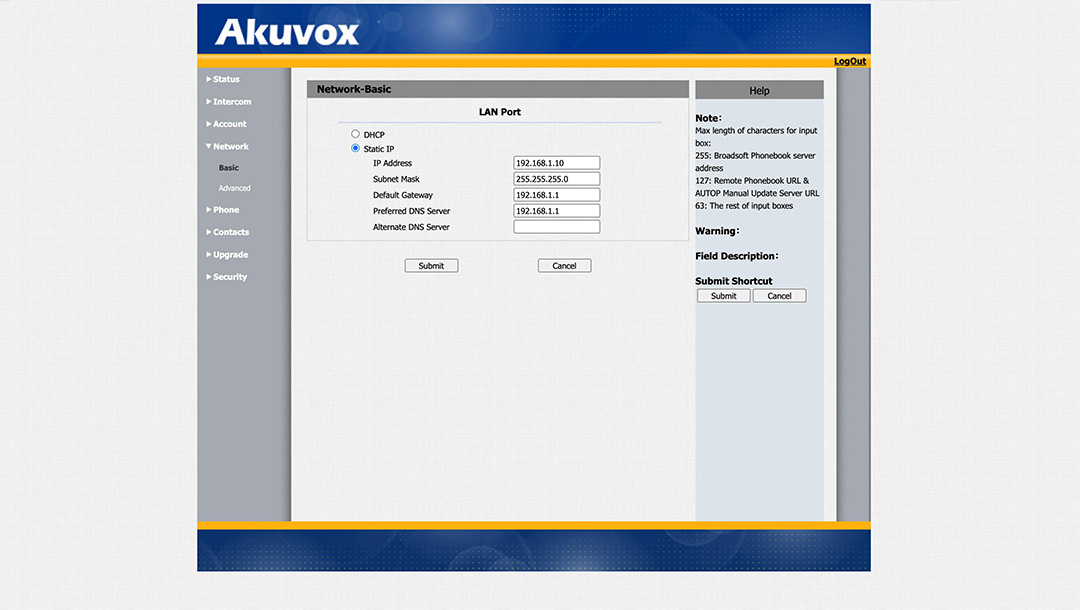This screenshot has height=610, width=1080.
Task: Select the DHCP radio button
Action: point(355,134)
